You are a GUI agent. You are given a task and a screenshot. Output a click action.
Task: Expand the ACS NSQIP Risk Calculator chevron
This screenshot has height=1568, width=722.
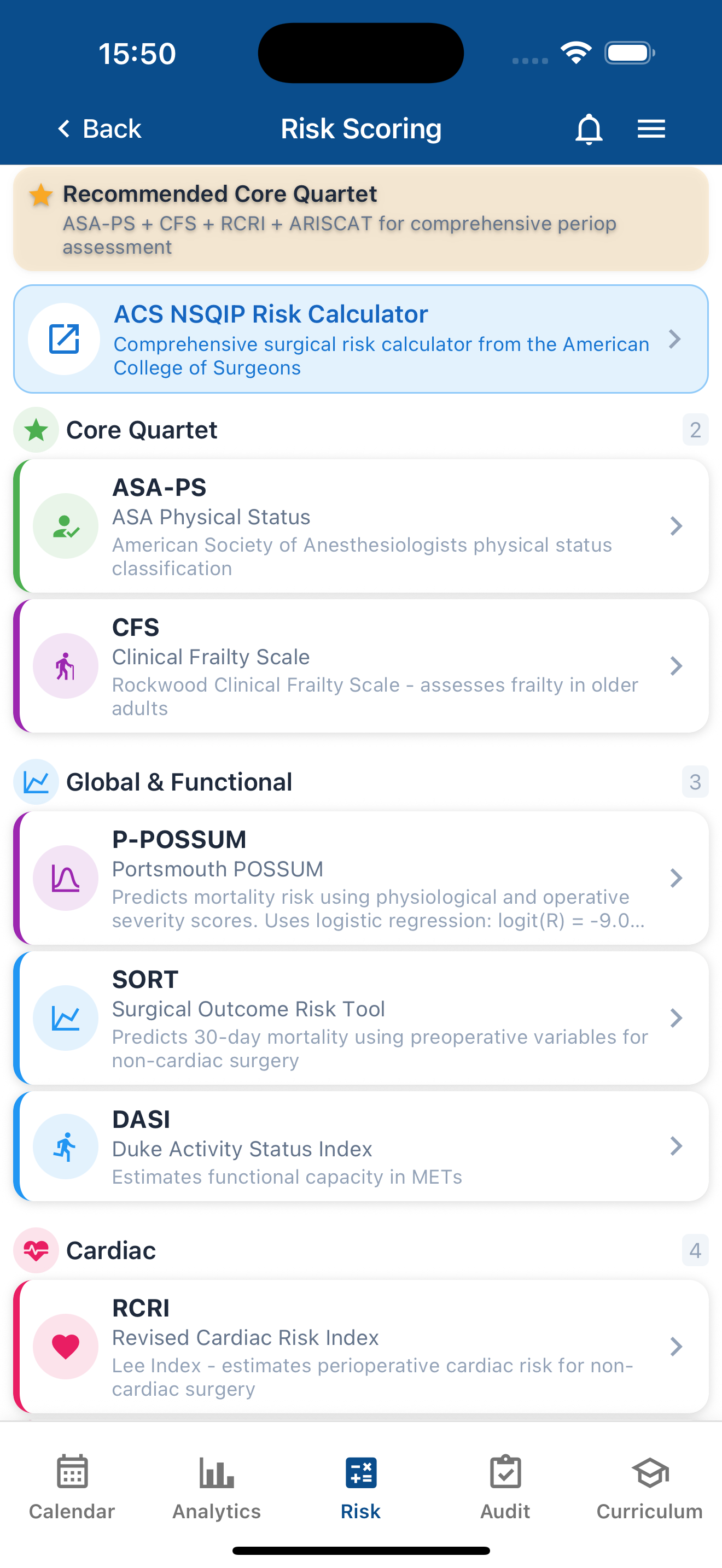click(x=674, y=339)
